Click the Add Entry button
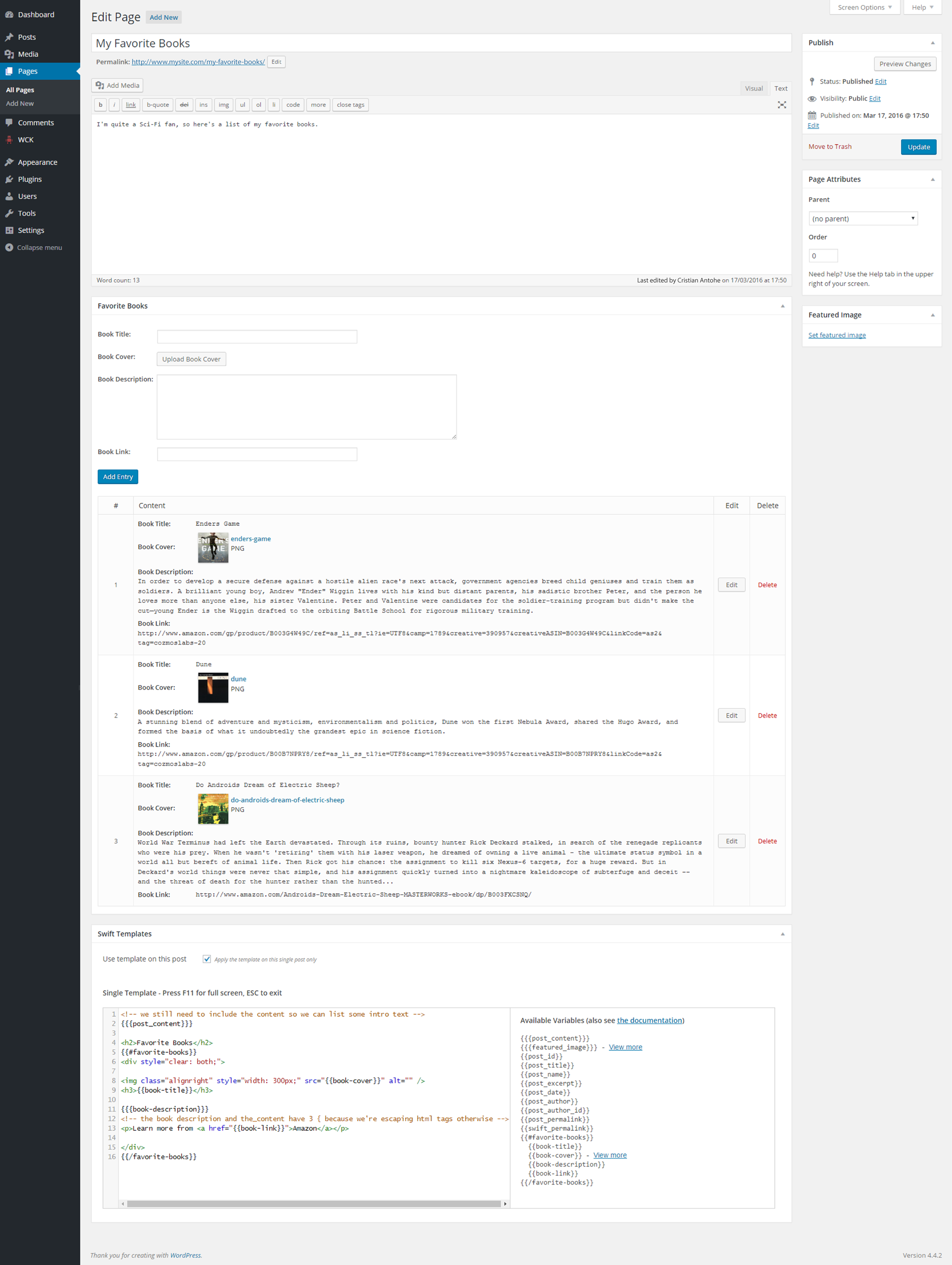The width and height of the screenshot is (952, 1265). (x=118, y=477)
